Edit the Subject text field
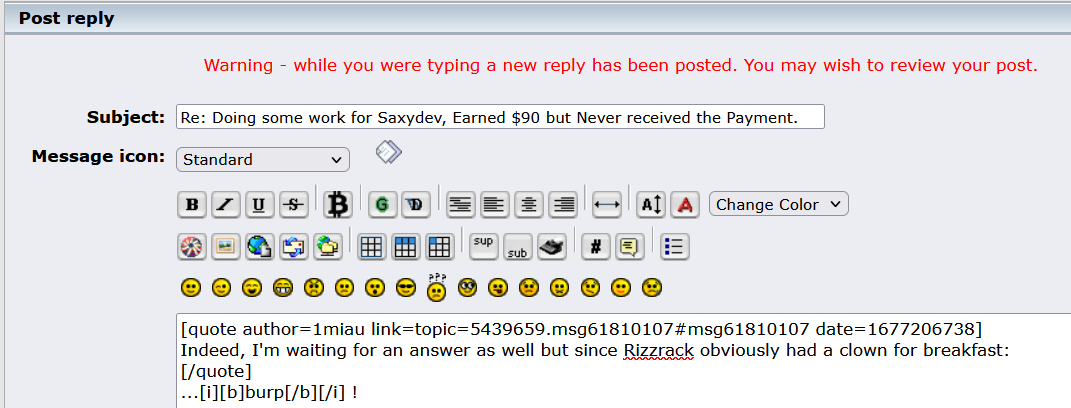The width and height of the screenshot is (1071, 408). pyautogui.click(x=500, y=116)
